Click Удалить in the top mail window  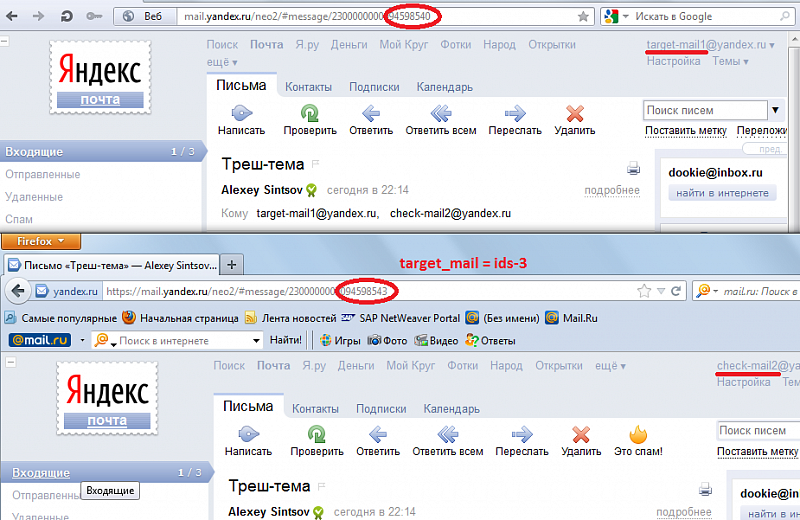coord(575,120)
